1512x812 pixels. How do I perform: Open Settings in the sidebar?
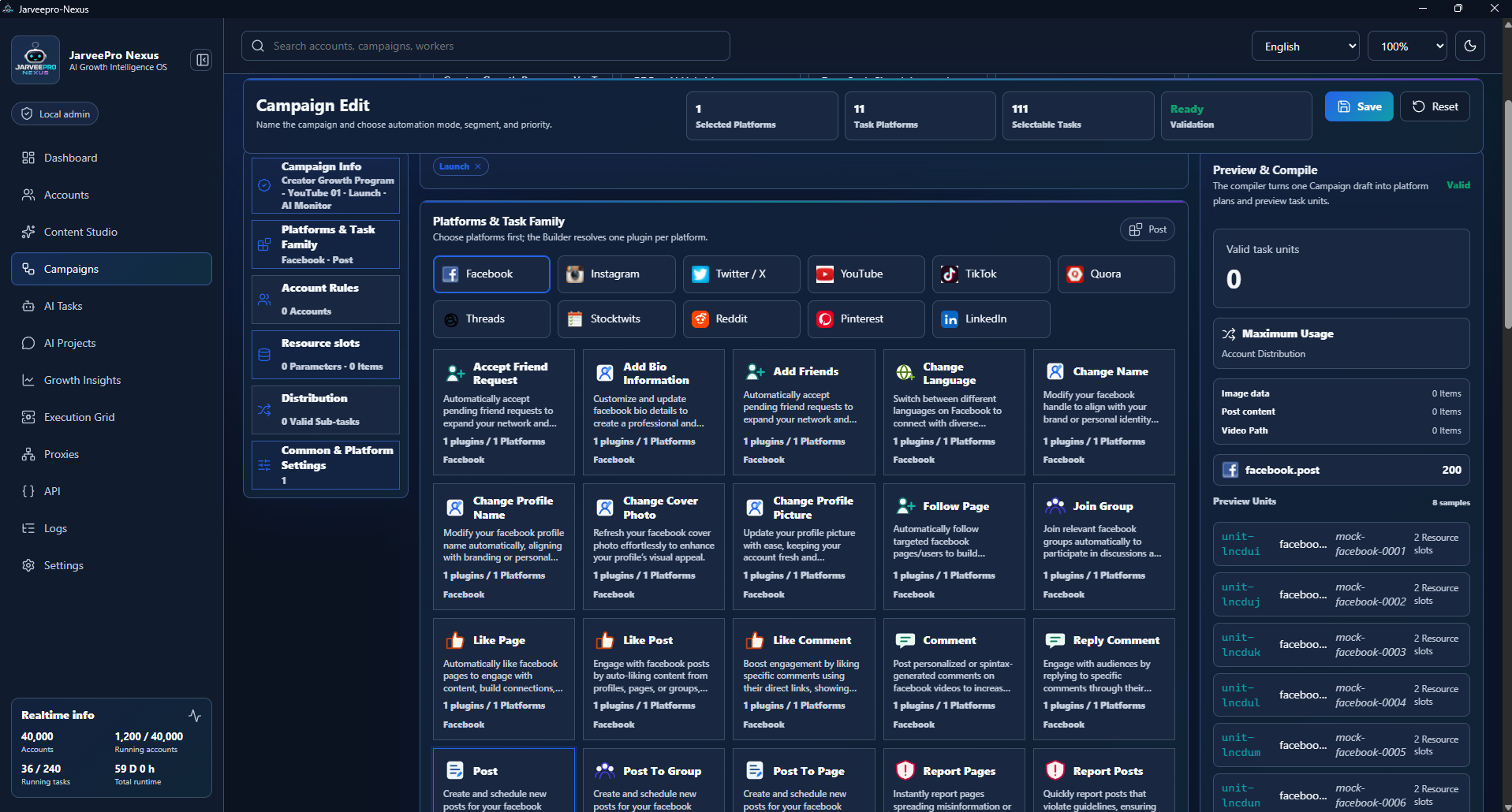pos(111,565)
